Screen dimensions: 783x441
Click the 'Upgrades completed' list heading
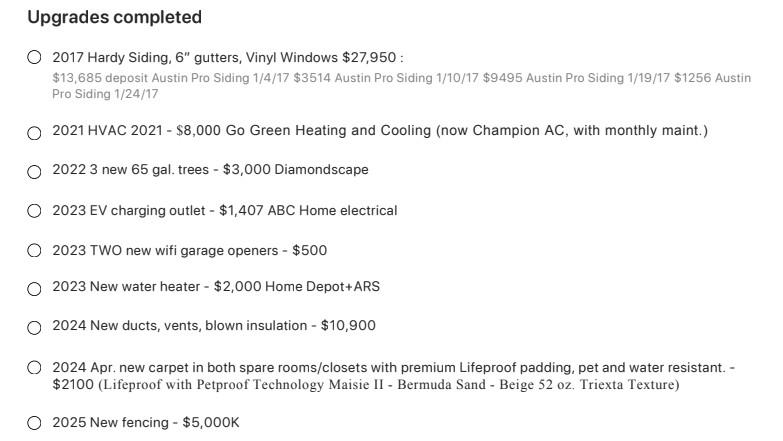(114, 17)
